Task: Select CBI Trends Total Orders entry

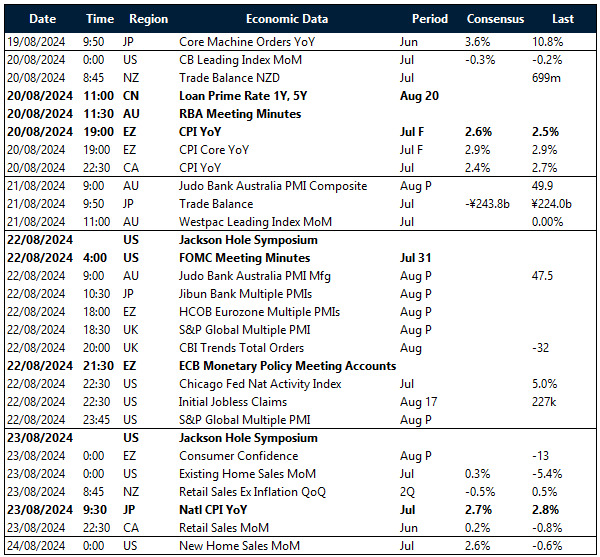Action: 241,347
